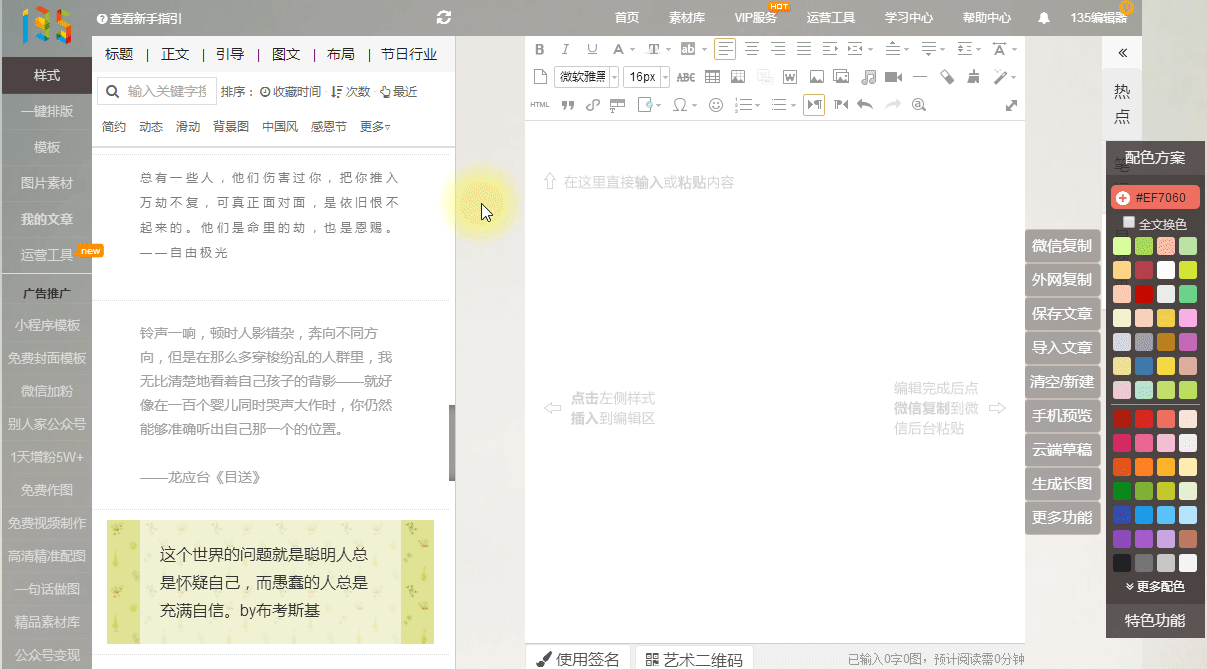Switch to the 图文 style tab
Image resolution: width=1207 pixels, height=669 pixels.
[x=286, y=55]
